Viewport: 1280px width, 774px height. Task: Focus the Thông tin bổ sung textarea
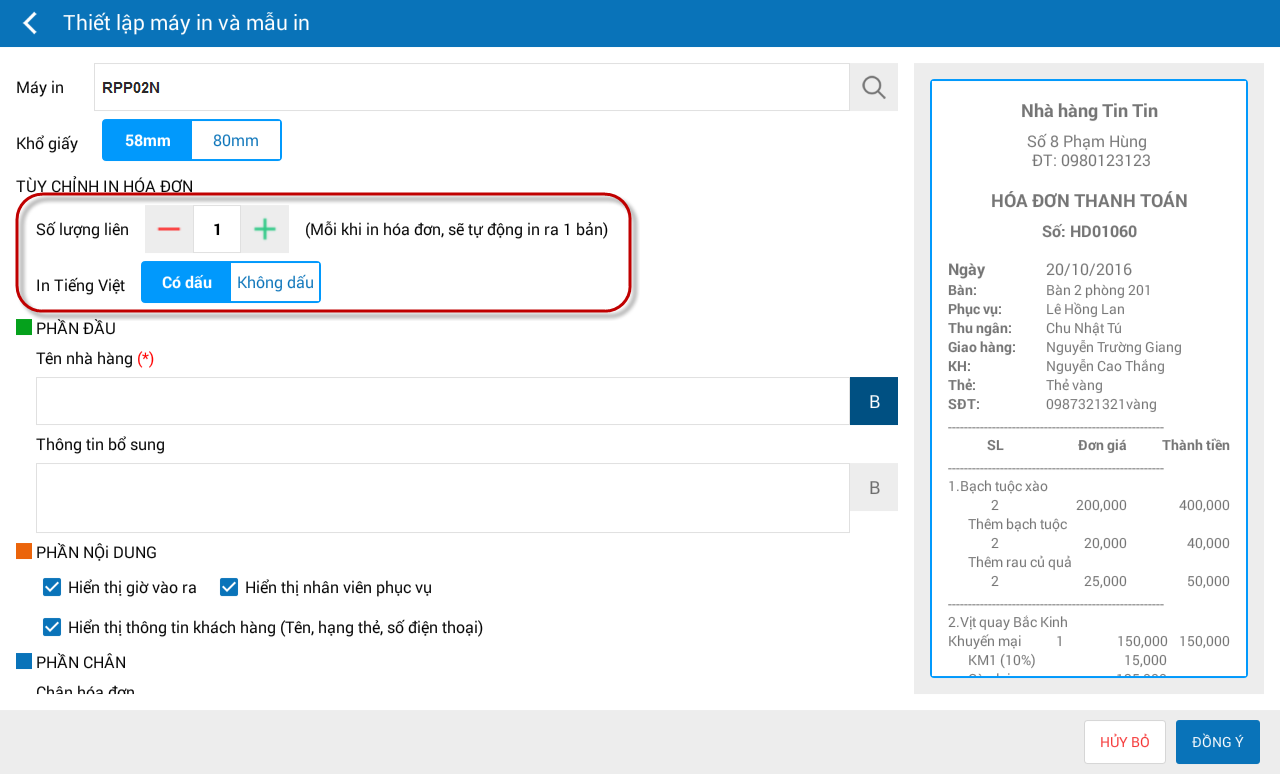pyautogui.click(x=443, y=498)
